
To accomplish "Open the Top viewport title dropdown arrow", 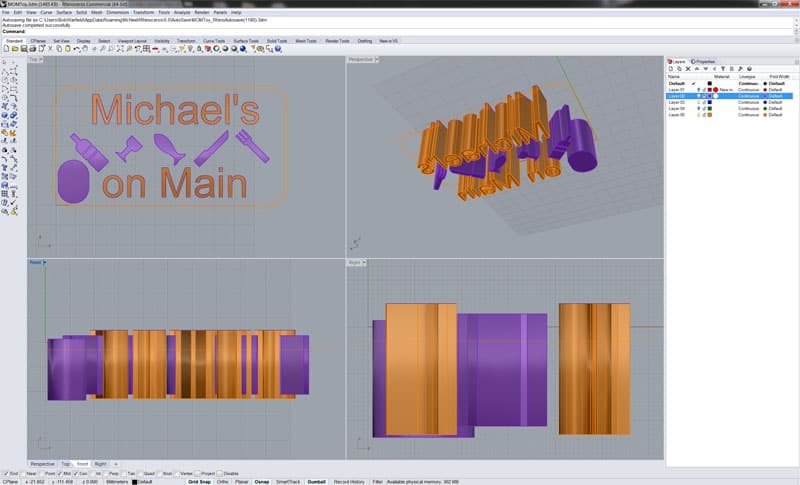I will pyautogui.click(x=41, y=60).
